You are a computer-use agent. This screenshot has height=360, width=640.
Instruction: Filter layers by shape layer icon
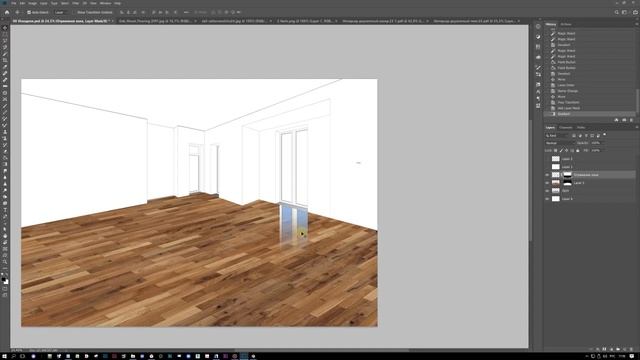[592, 136]
